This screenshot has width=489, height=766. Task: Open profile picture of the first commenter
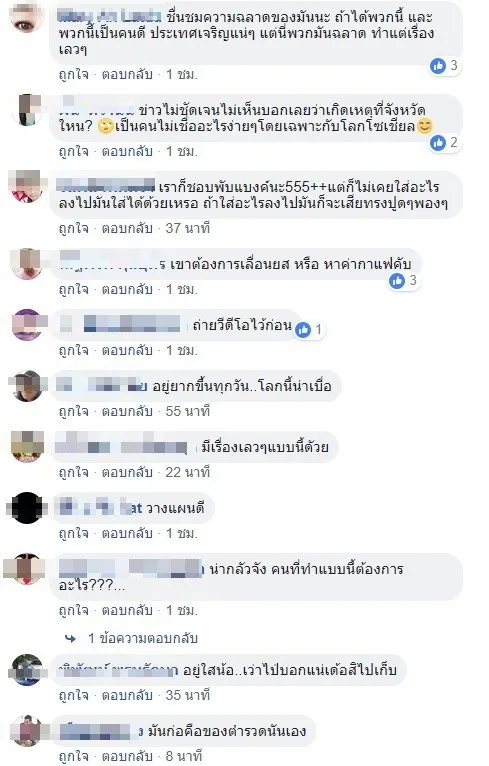coord(27,17)
